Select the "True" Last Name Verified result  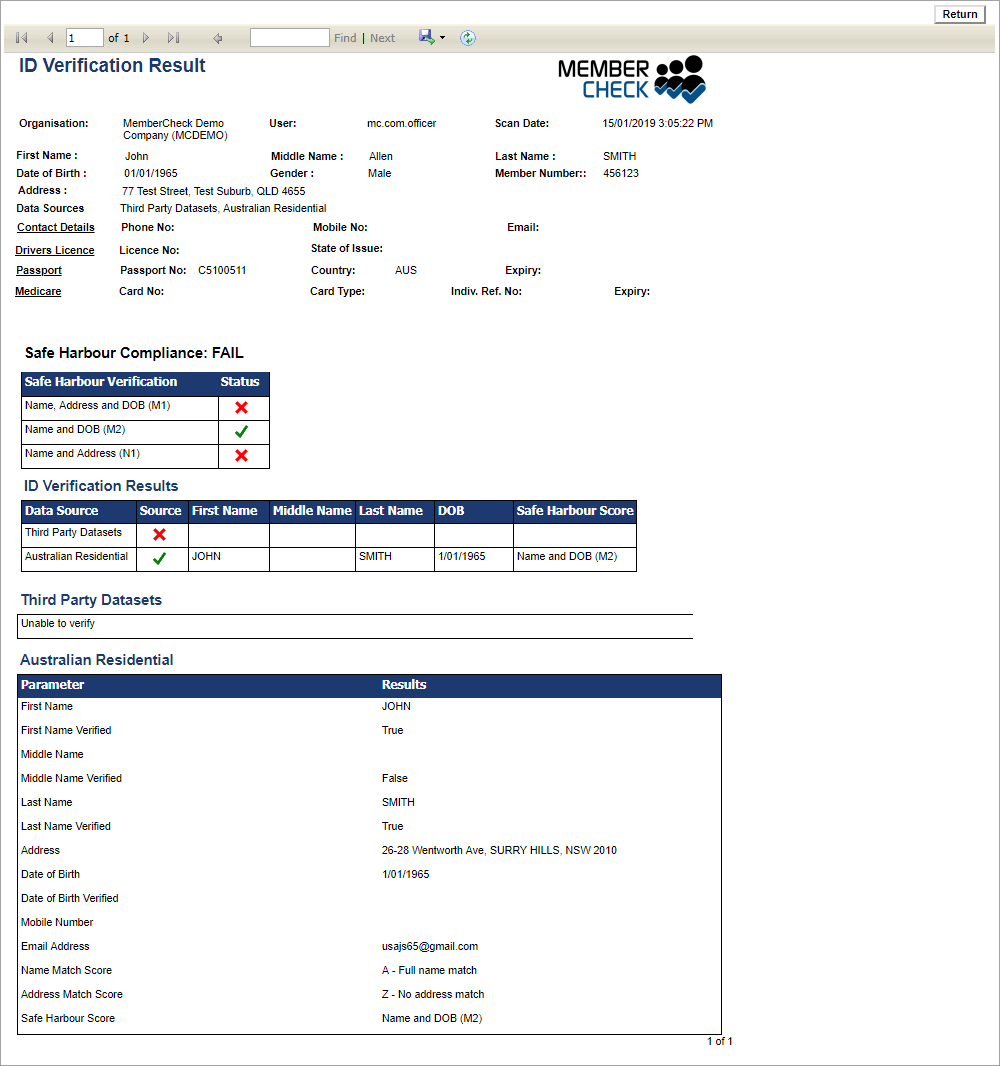tap(393, 826)
